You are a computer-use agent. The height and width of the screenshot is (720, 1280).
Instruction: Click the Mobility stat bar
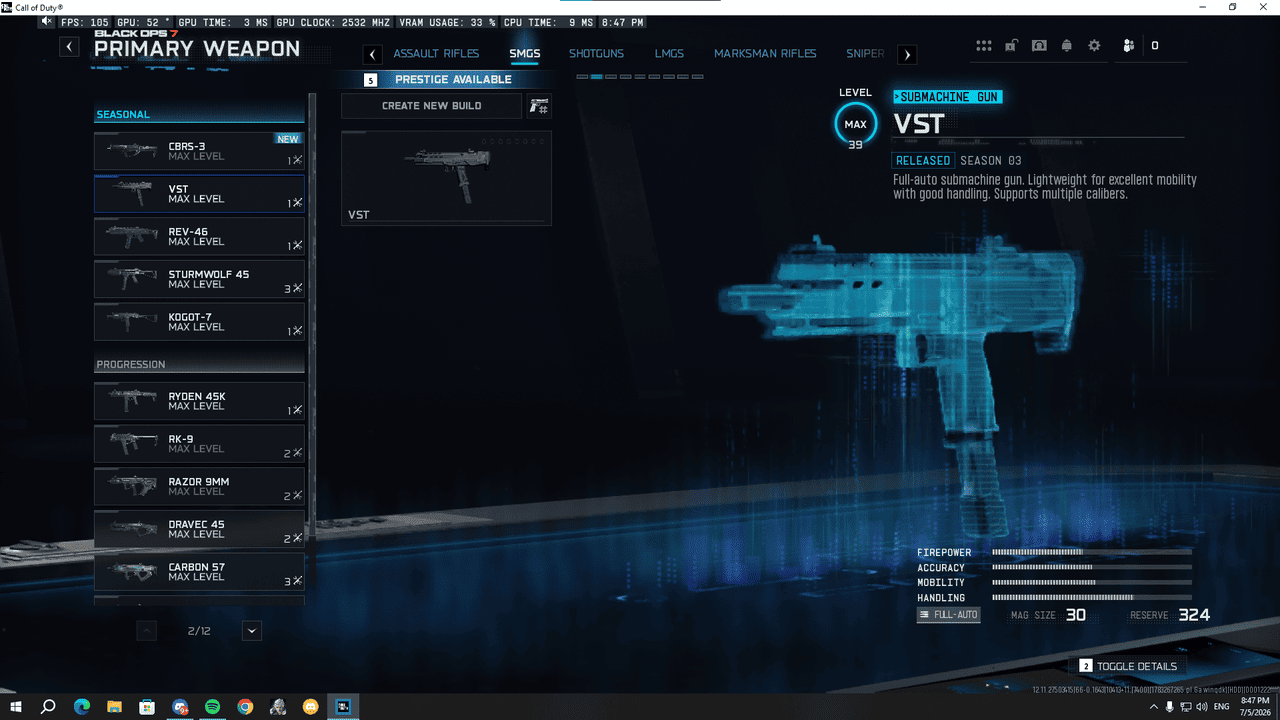tap(1091, 582)
